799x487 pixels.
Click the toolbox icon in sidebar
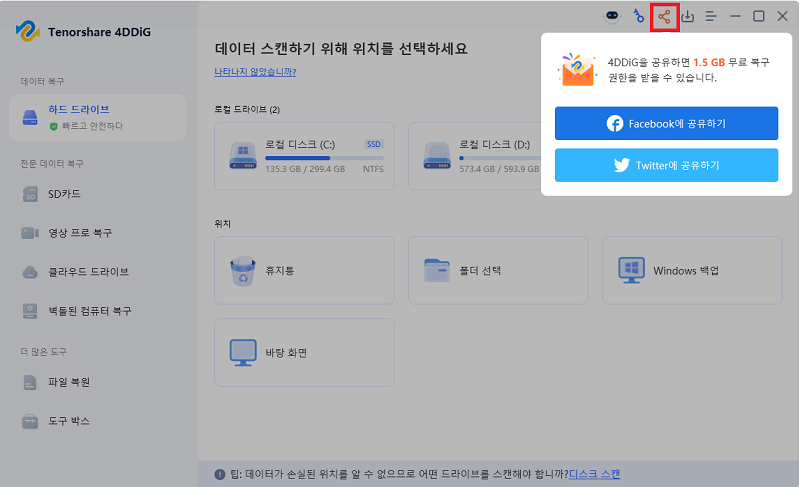coord(30,421)
